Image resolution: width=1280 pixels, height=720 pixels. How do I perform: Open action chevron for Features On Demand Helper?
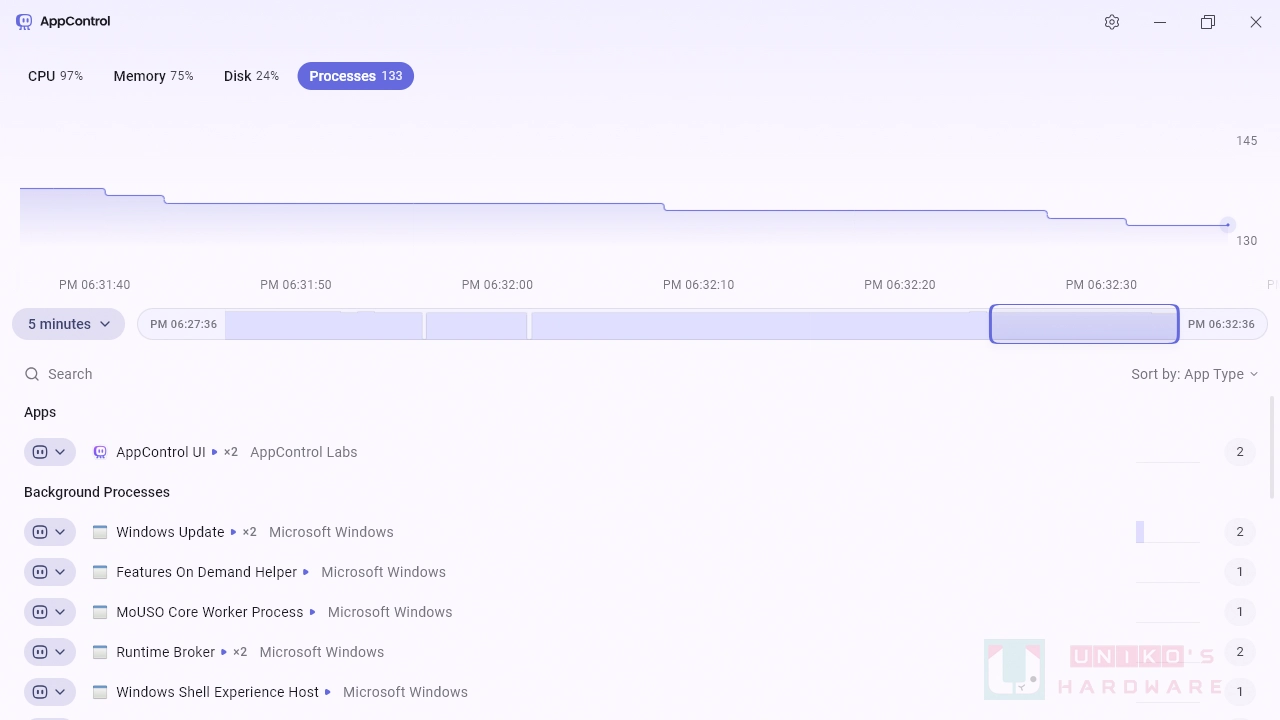[60, 572]
